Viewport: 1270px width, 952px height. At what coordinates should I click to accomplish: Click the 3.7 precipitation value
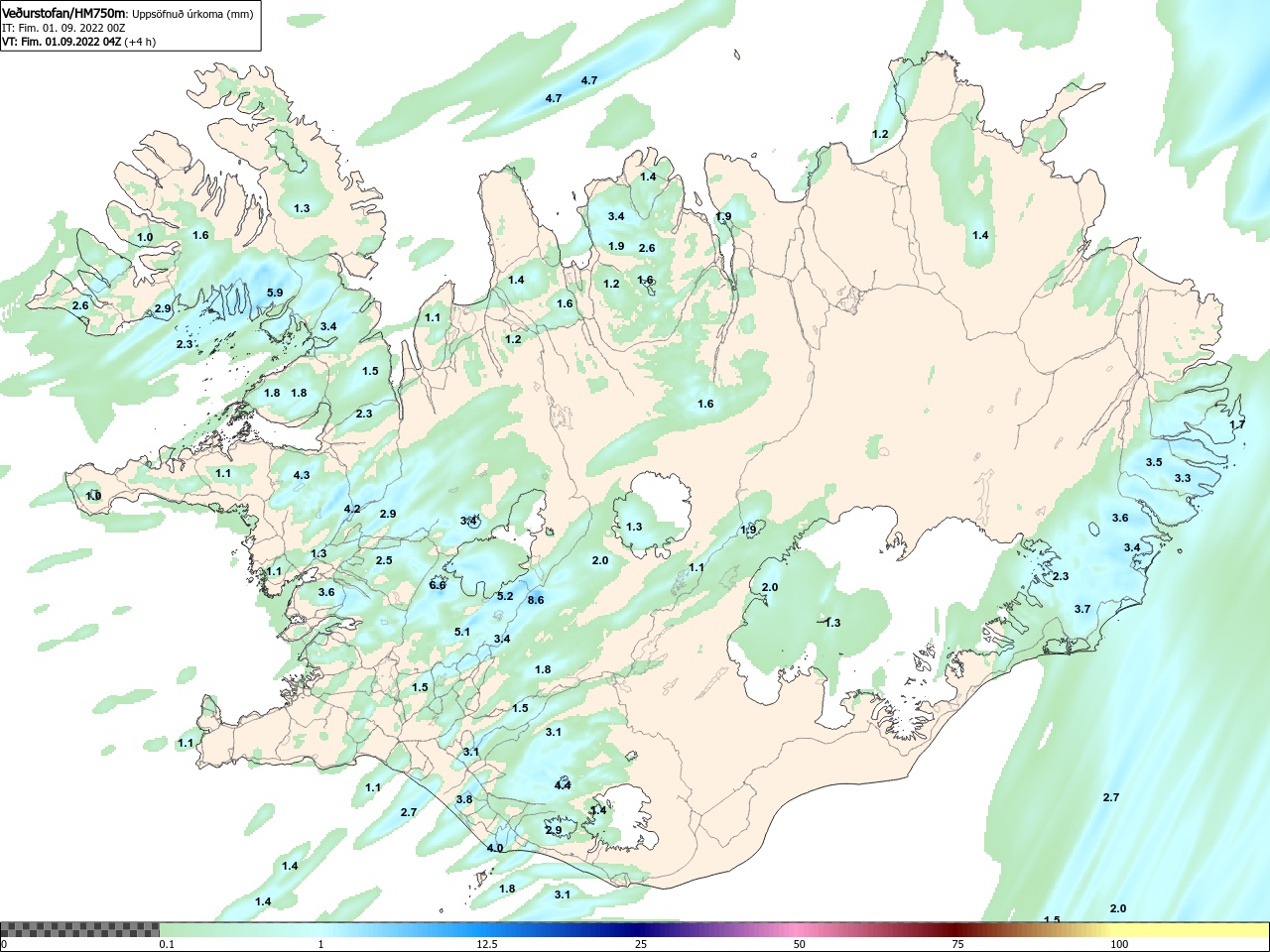click(x=1082, y=609)
